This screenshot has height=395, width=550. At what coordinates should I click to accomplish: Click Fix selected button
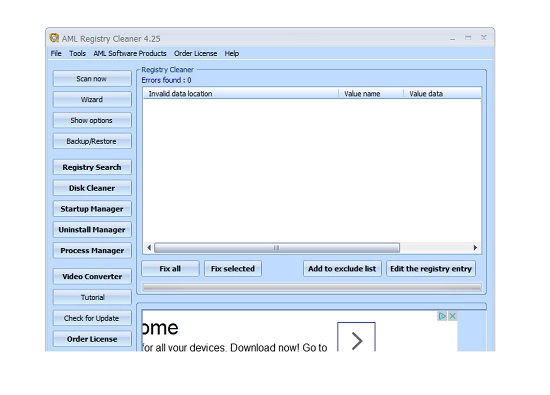[x=233, y=269]
